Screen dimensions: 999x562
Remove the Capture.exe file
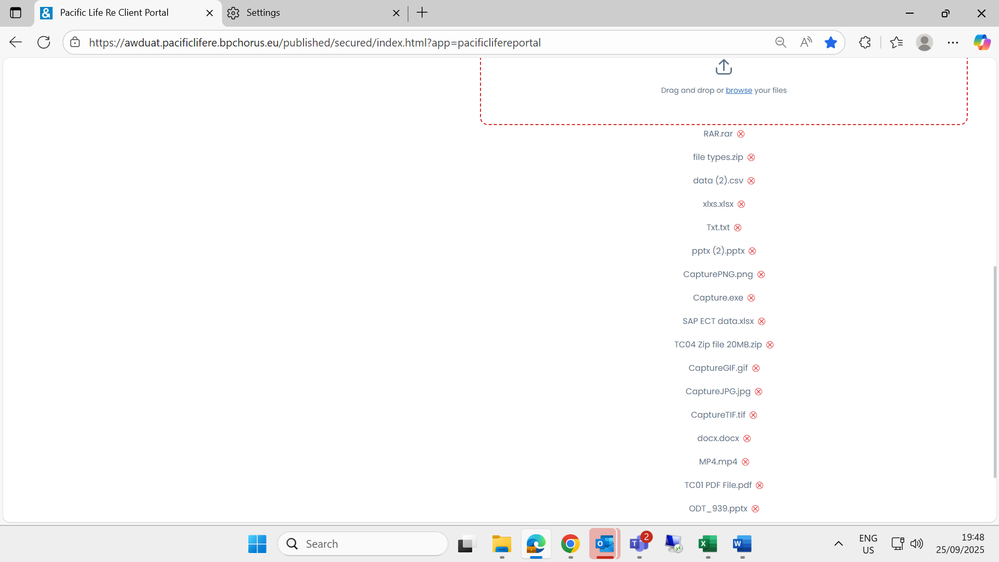tap(751, 298)
